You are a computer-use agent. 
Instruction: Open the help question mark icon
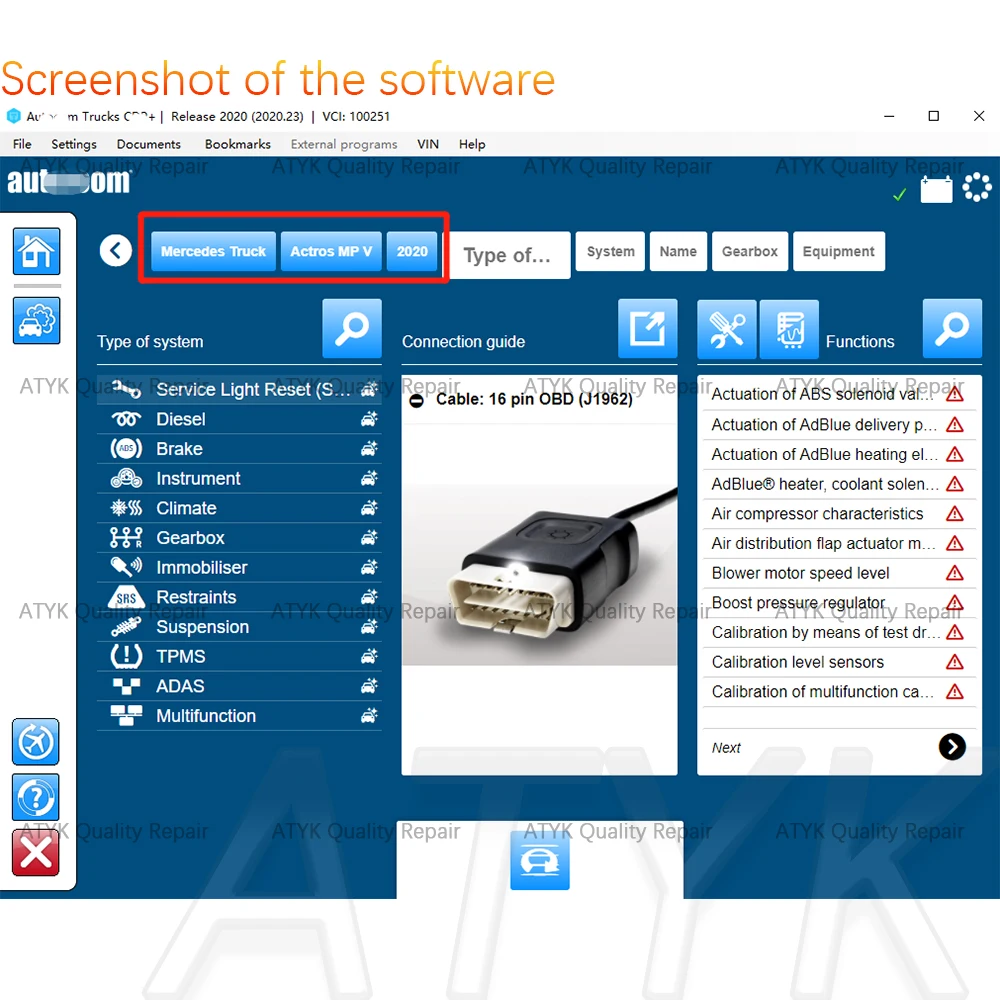(36, 797)
